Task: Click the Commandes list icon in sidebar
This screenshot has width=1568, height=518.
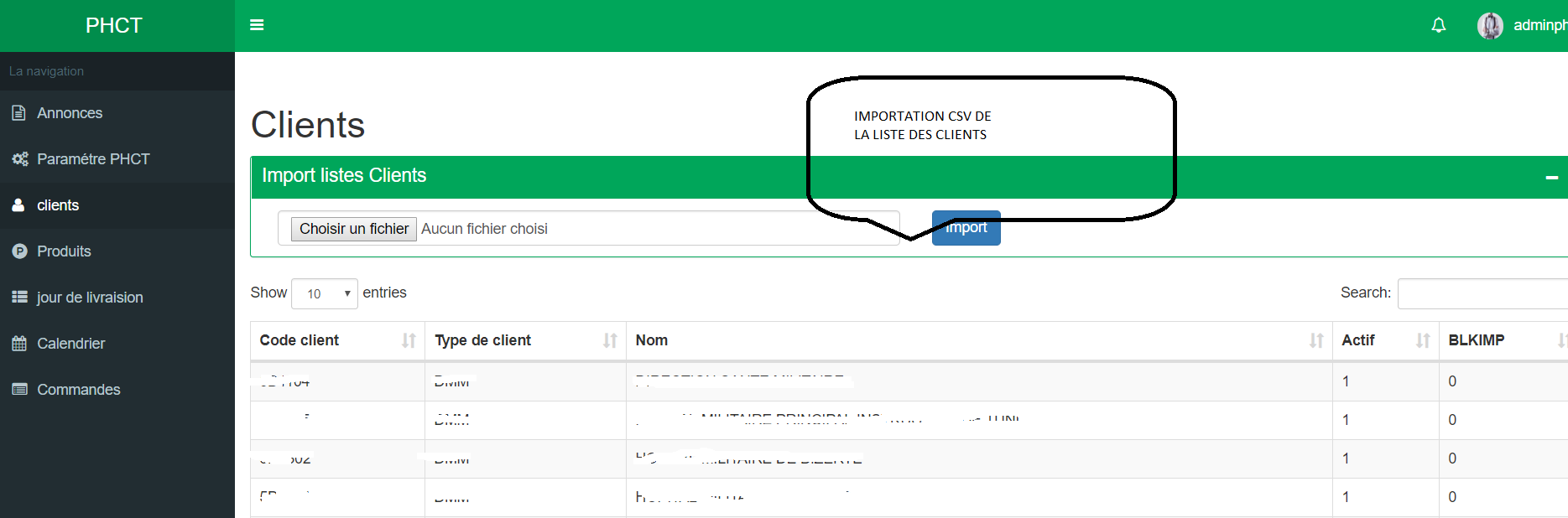Action: click(19, 390)
